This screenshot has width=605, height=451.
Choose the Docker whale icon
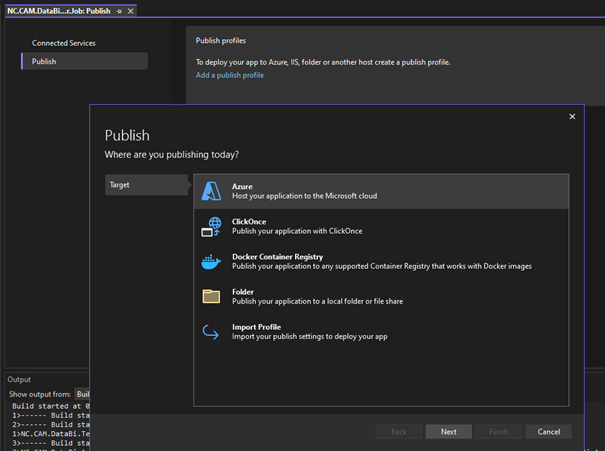click(x=211, y=262)
